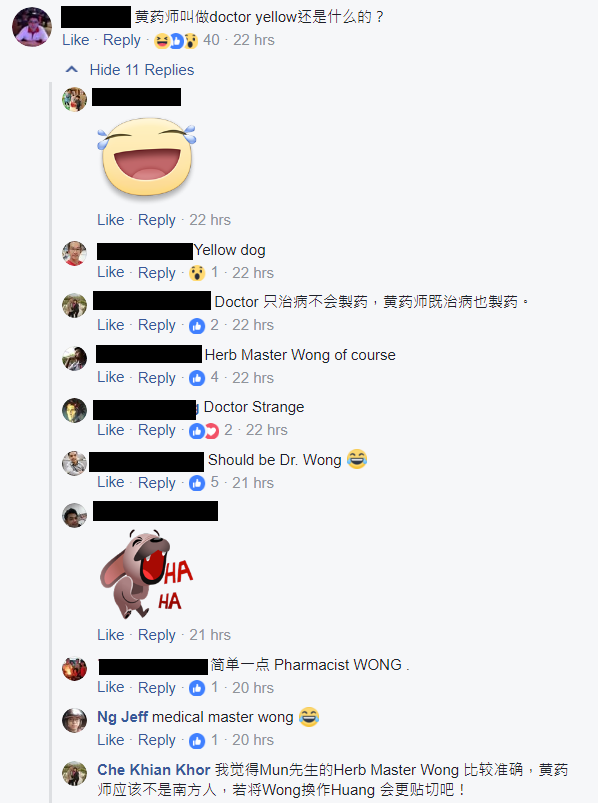
Task: Click thumbs-up icon on Pharmacist WONG reply
Action: click(197, 688)
